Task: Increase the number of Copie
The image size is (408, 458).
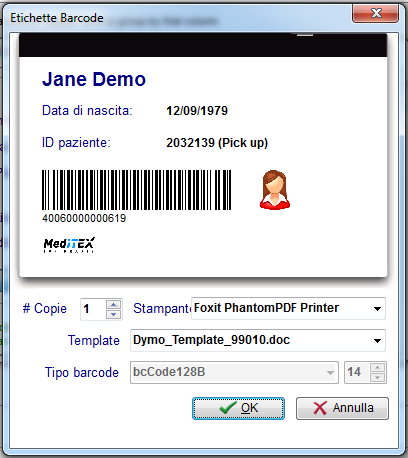Action: (x=114, y=304)
